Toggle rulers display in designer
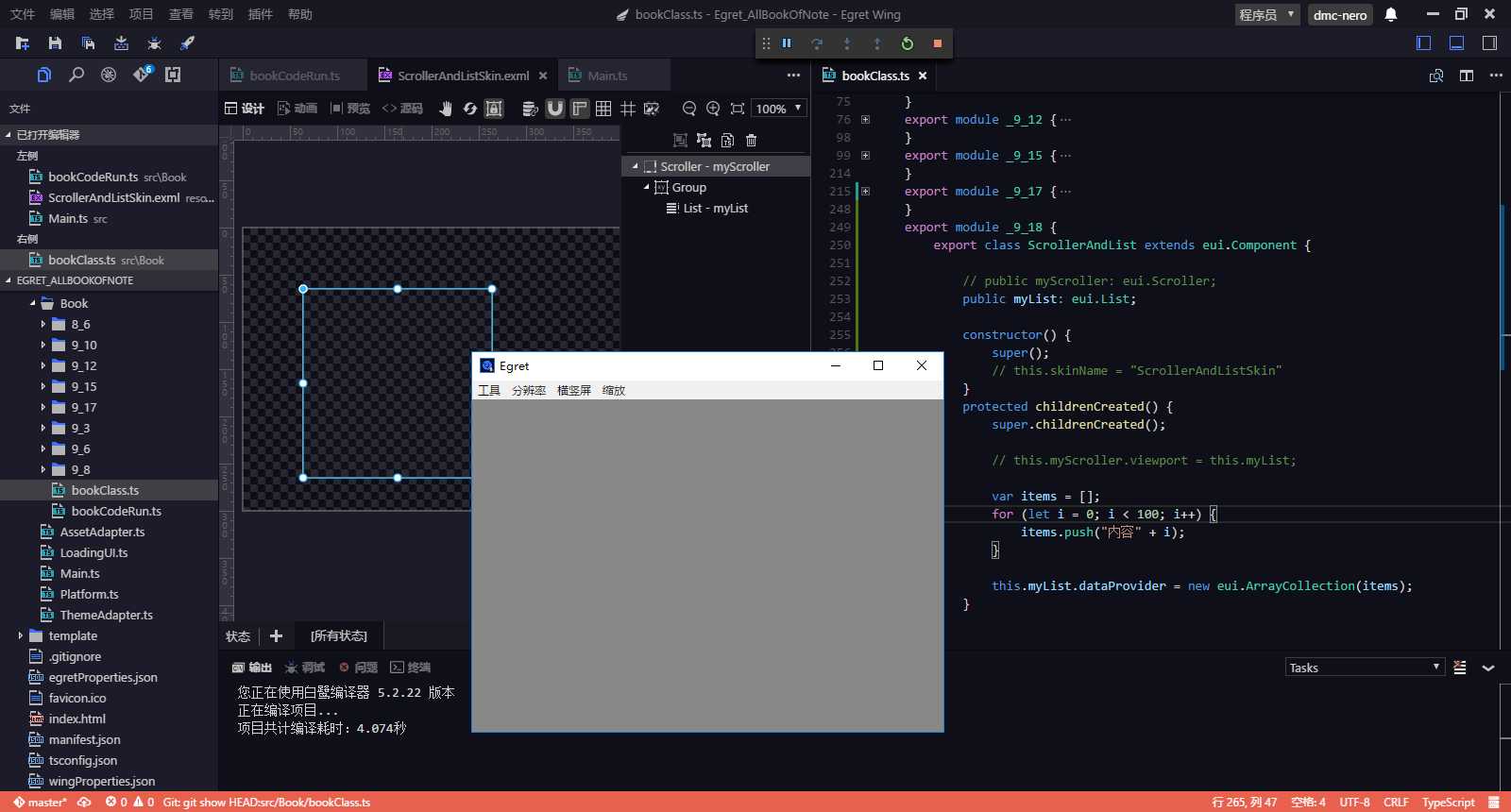The image size is (1511, 812). point(580,109)
